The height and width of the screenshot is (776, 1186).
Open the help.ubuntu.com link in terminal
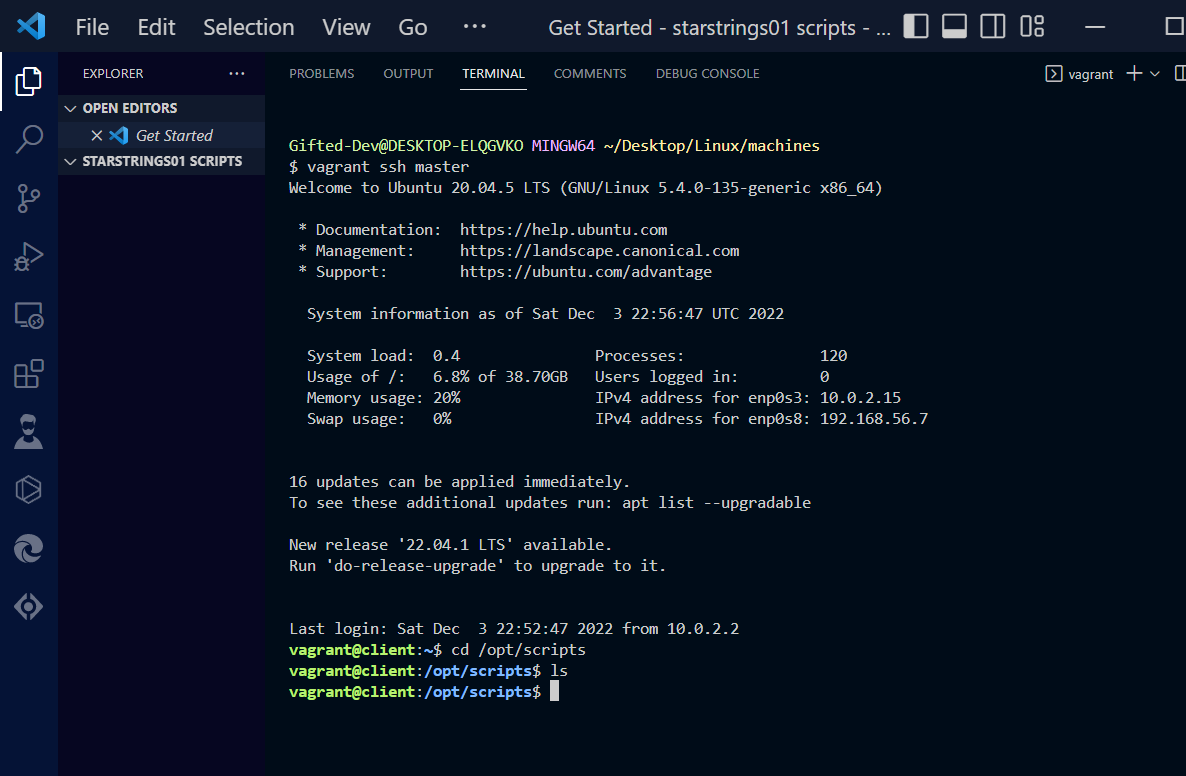(x=564, y=230)
